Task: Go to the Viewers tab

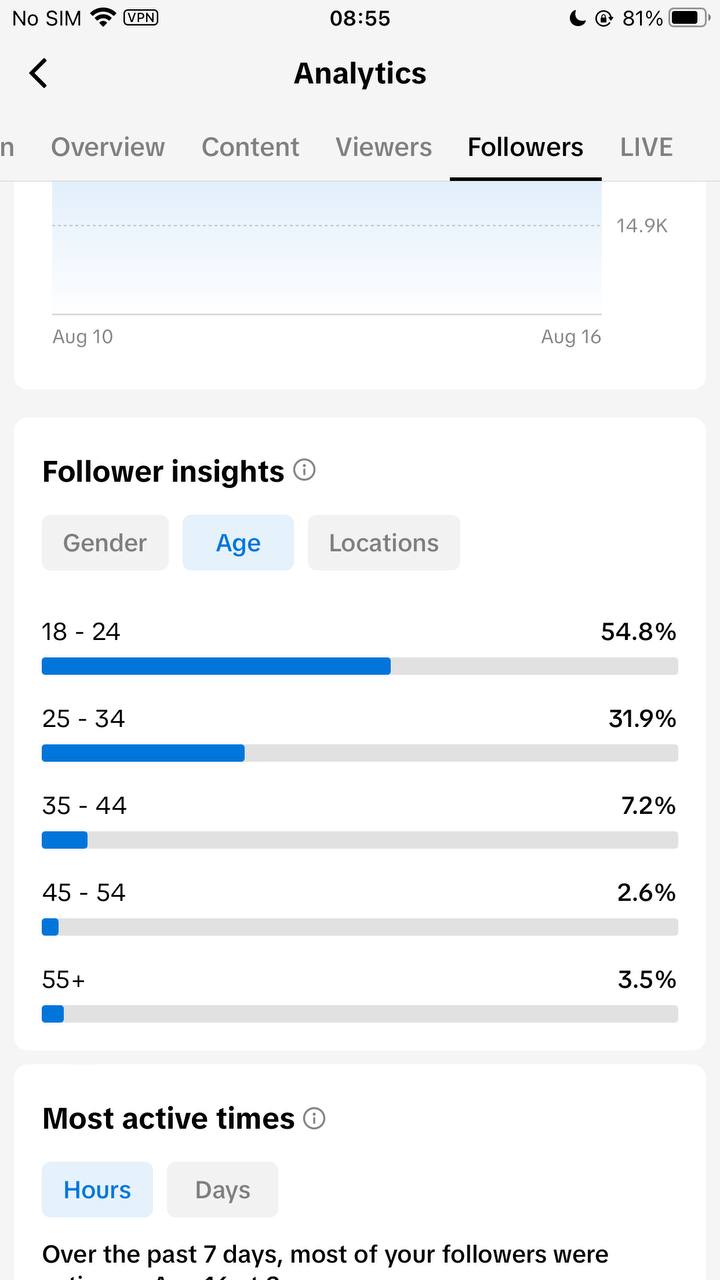Action: tap(384, 147)
